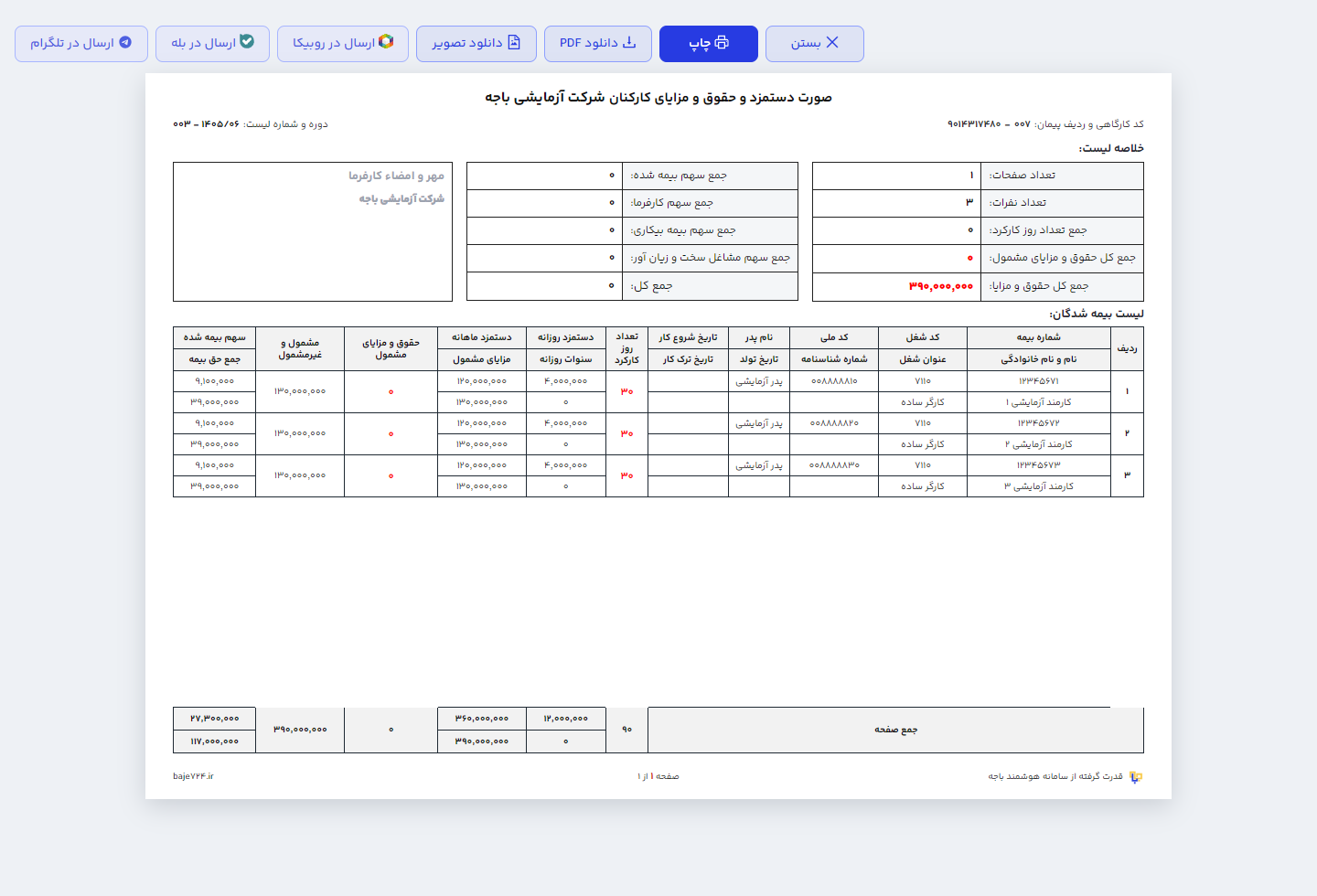Click the employee name "کارمند آزمایشی ۲"
This screenshot has width=1317, height=896.
[1039, 444]
